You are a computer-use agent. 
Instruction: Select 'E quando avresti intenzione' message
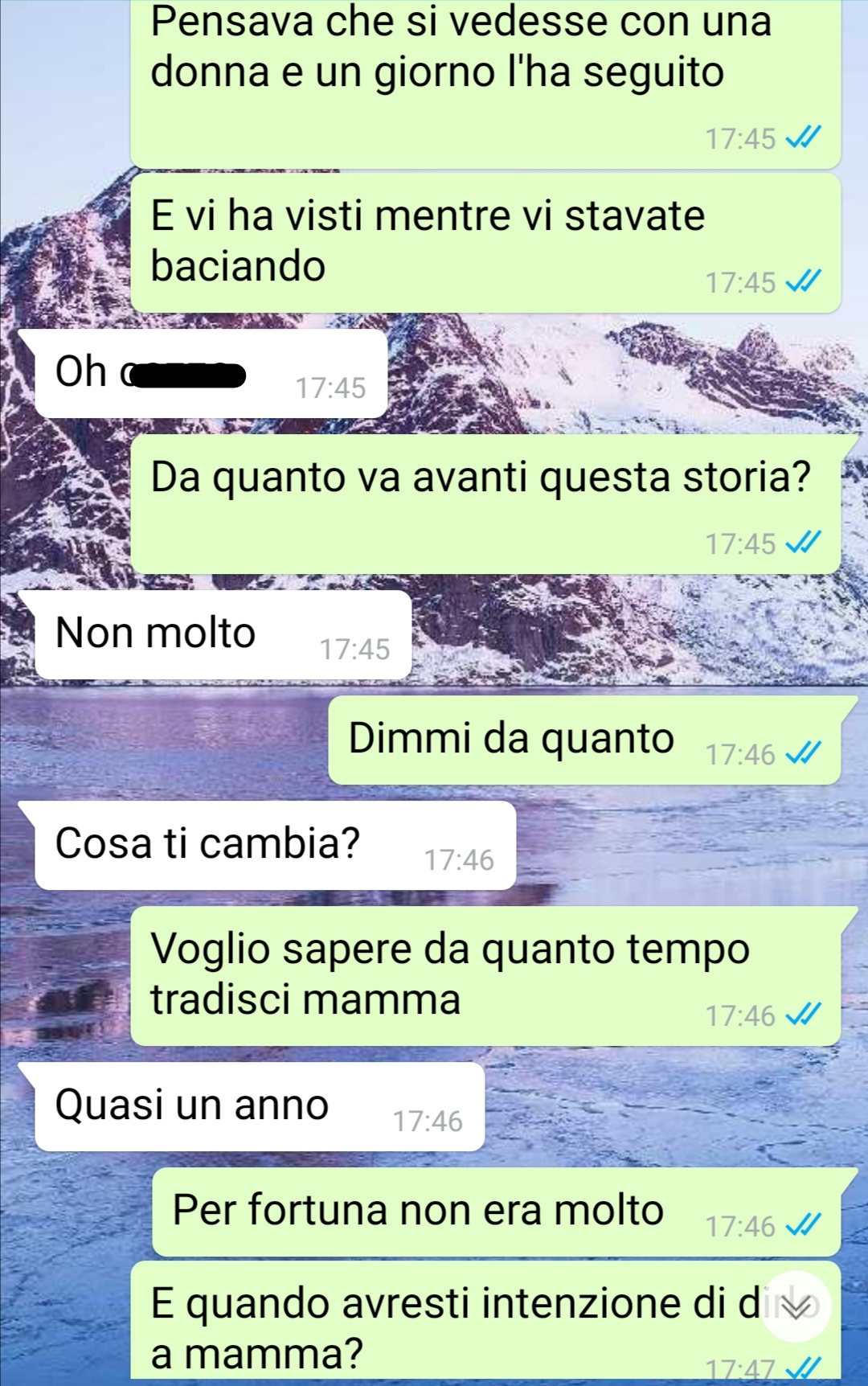point(485,1323)
